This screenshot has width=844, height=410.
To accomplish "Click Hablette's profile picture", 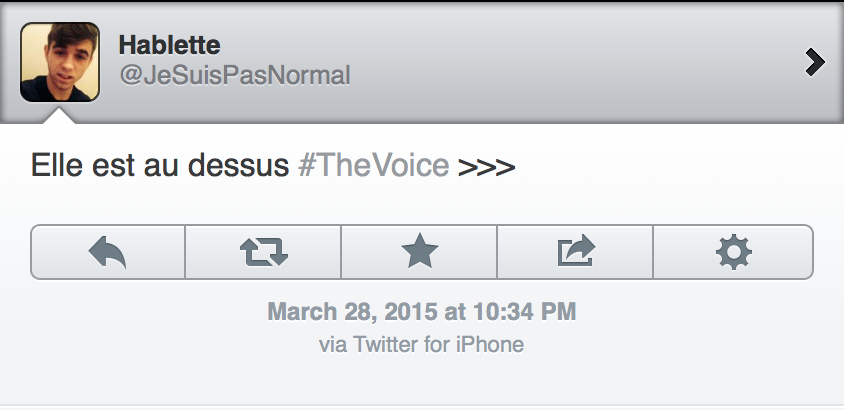I will (60, 62).
